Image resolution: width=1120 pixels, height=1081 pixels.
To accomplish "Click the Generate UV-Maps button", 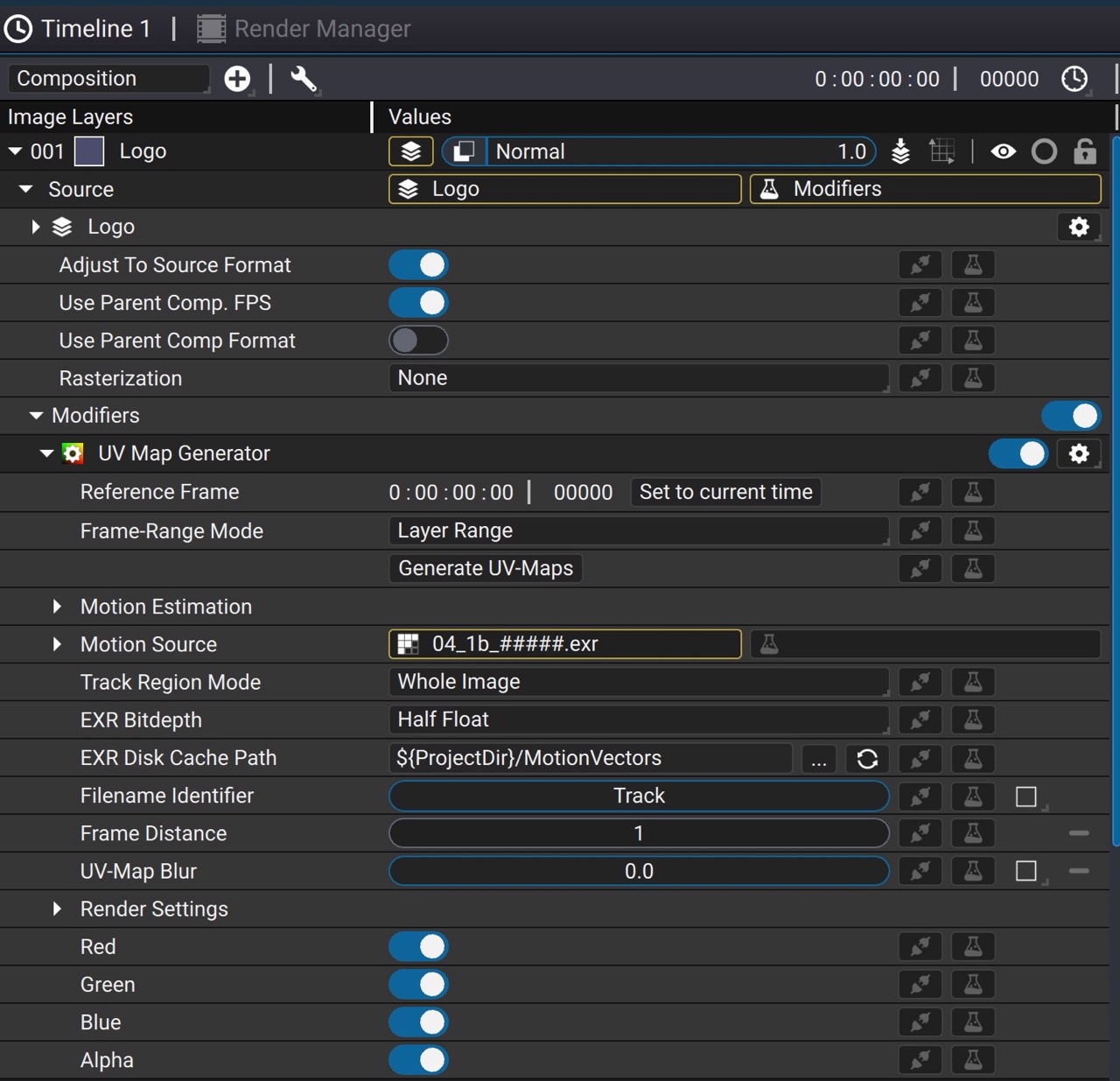I will pos(486,568).
